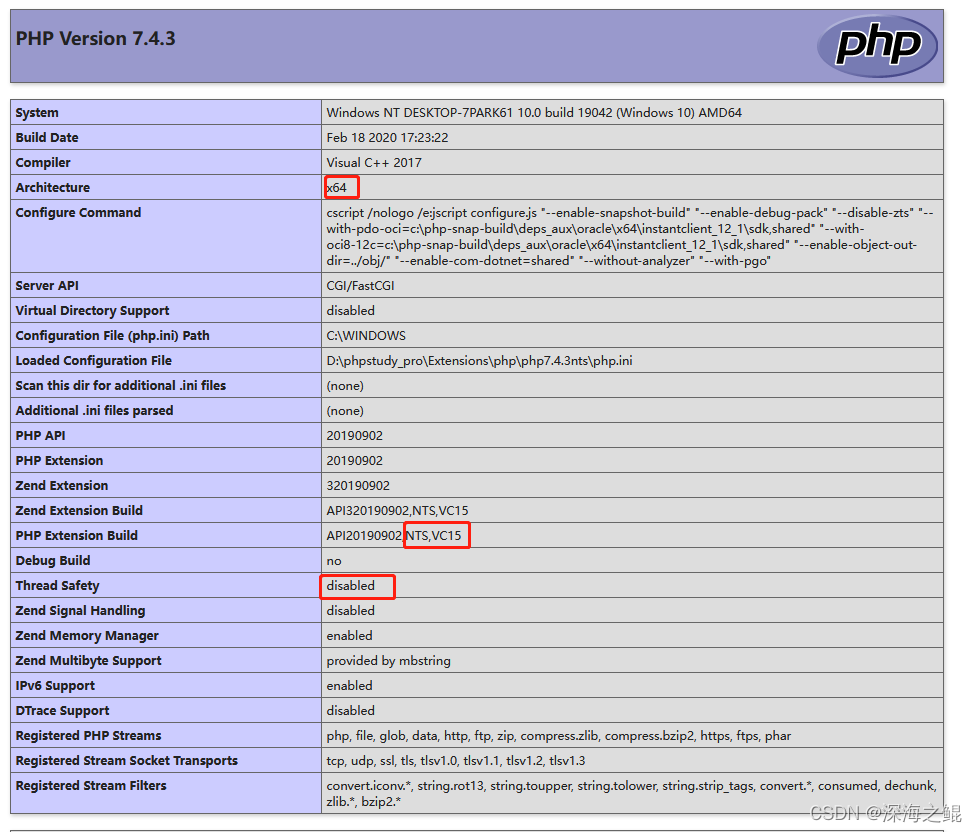The height and width of the screenshot is (832, 977).
Task: Select the 'provided by mbstring' value
Action: tap(388, 660)
